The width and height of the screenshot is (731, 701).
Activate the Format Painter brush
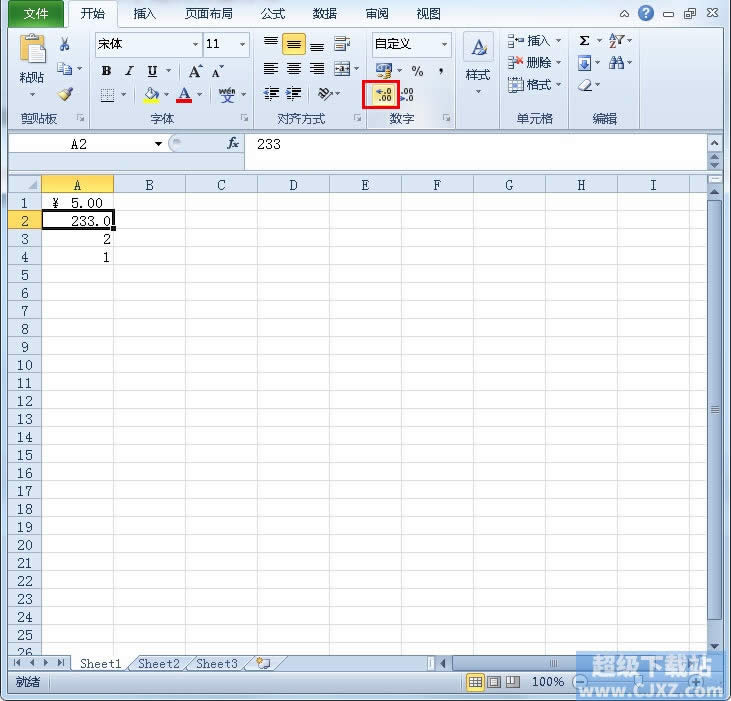tap(65, 94)
